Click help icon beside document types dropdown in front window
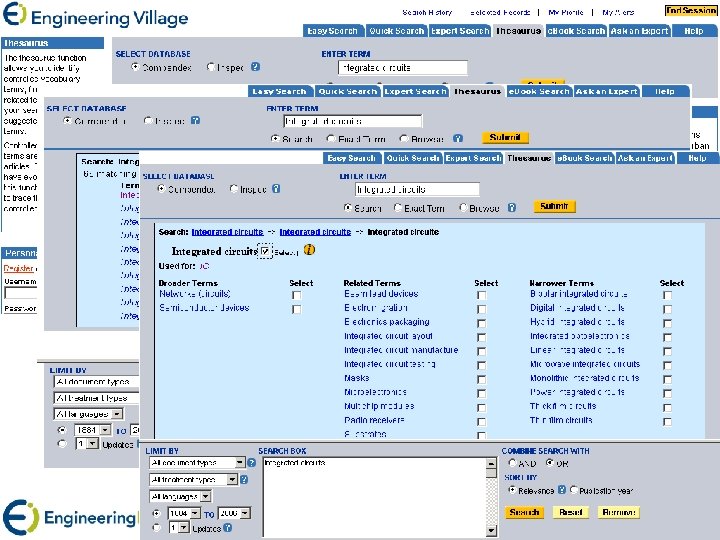The height and width of the screenshot is (540, 720). [x=252, y=462]
